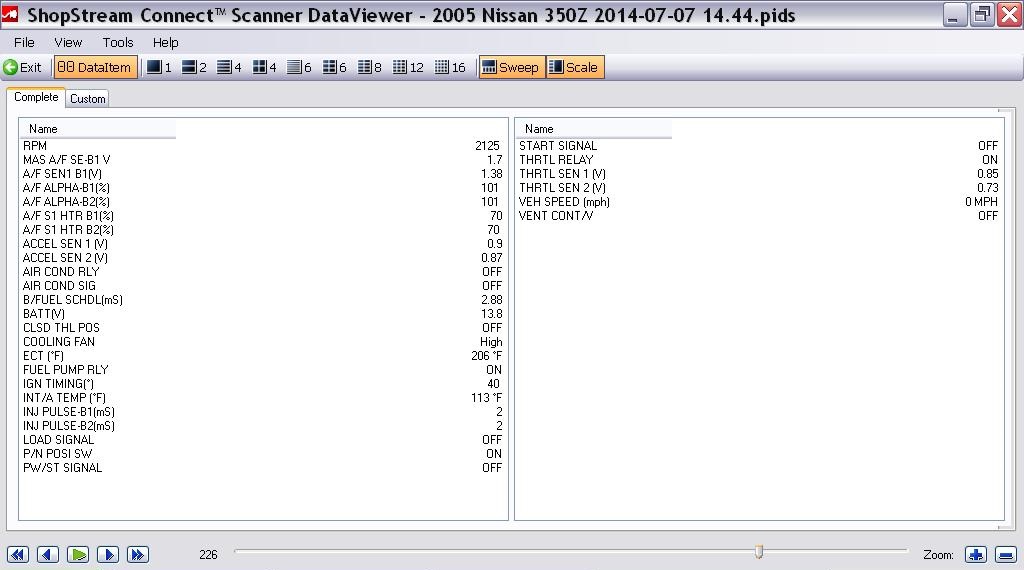Select the IGN TIMING(°) row
The height and width of the screenshot is (570, 1024).
pyautogui.click(x=263, y=384)
